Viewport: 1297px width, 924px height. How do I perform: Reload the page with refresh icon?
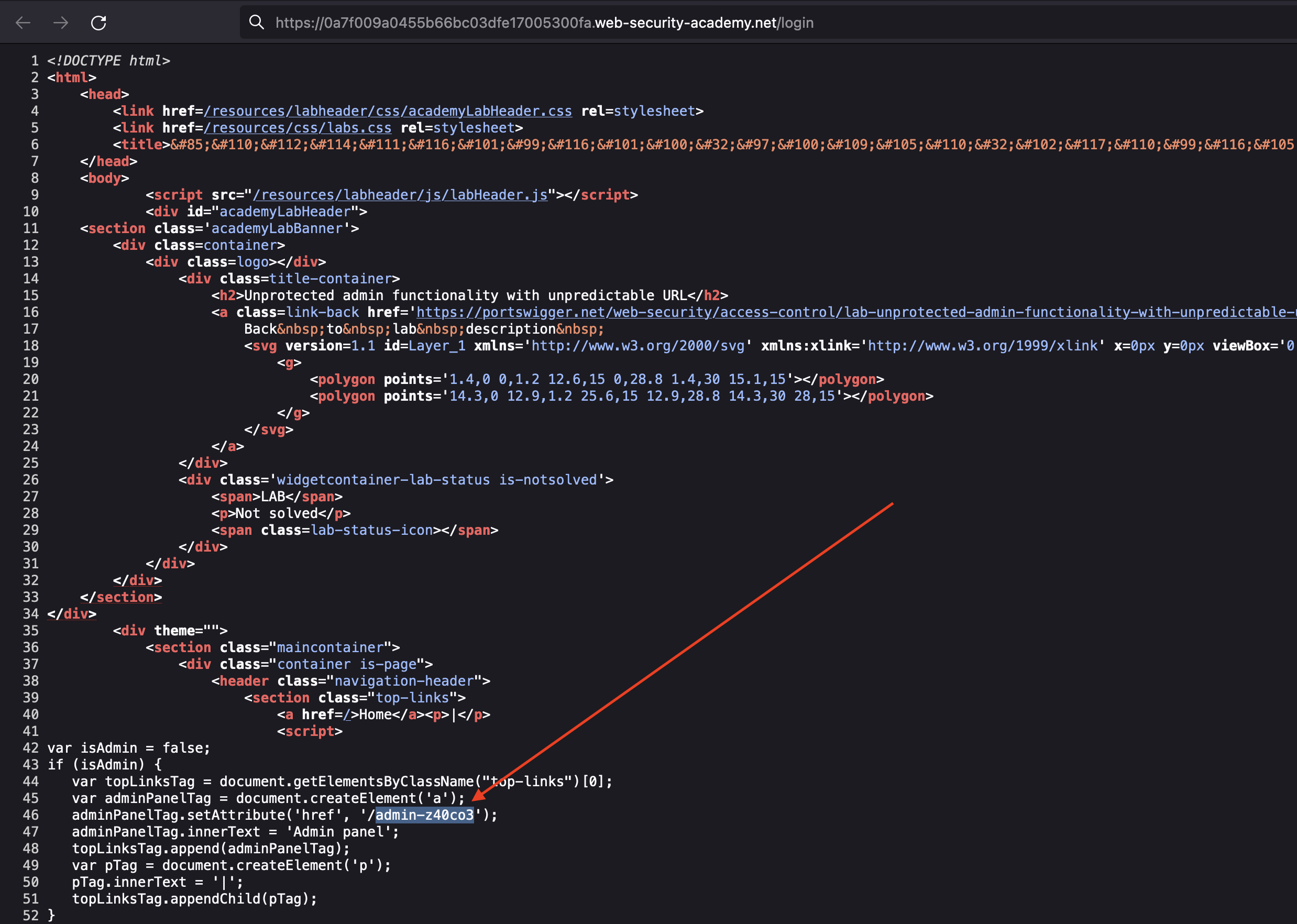(x=98, y=23)
